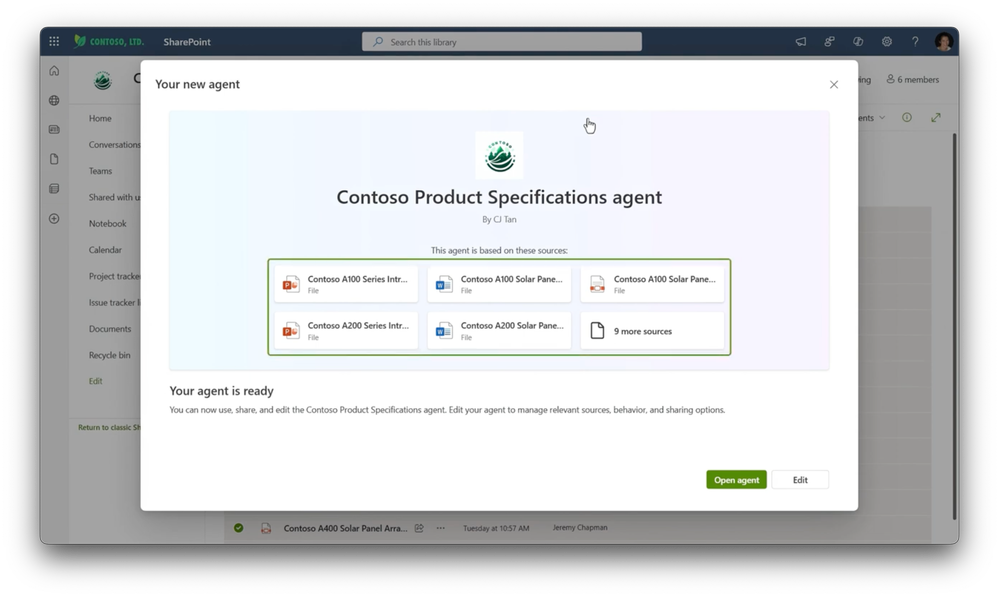Click the Edit button in dialog
This screenshot has width=999, height=597.
(x=800, y=480)
